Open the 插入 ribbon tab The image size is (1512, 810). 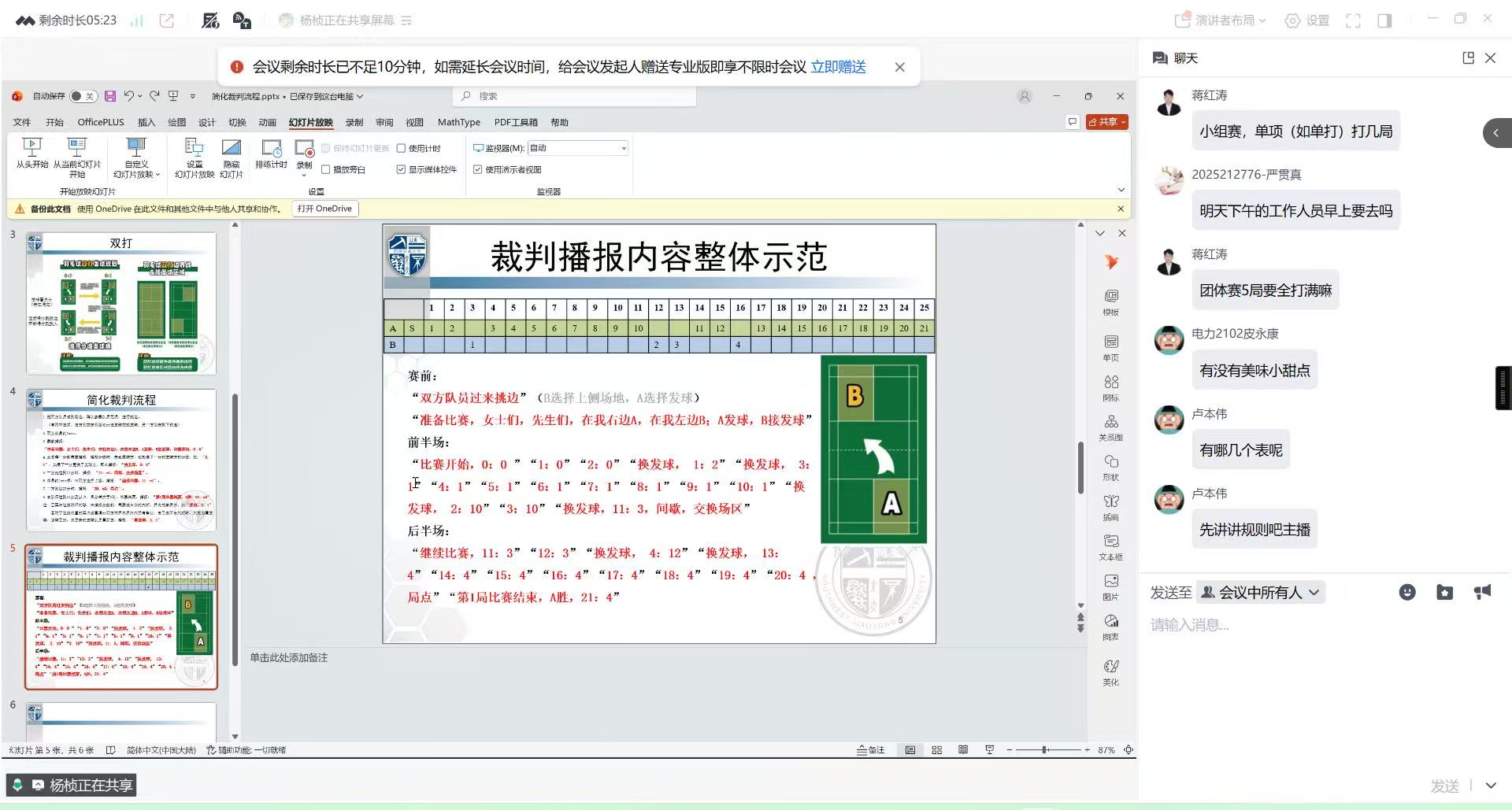click(146, 122)
